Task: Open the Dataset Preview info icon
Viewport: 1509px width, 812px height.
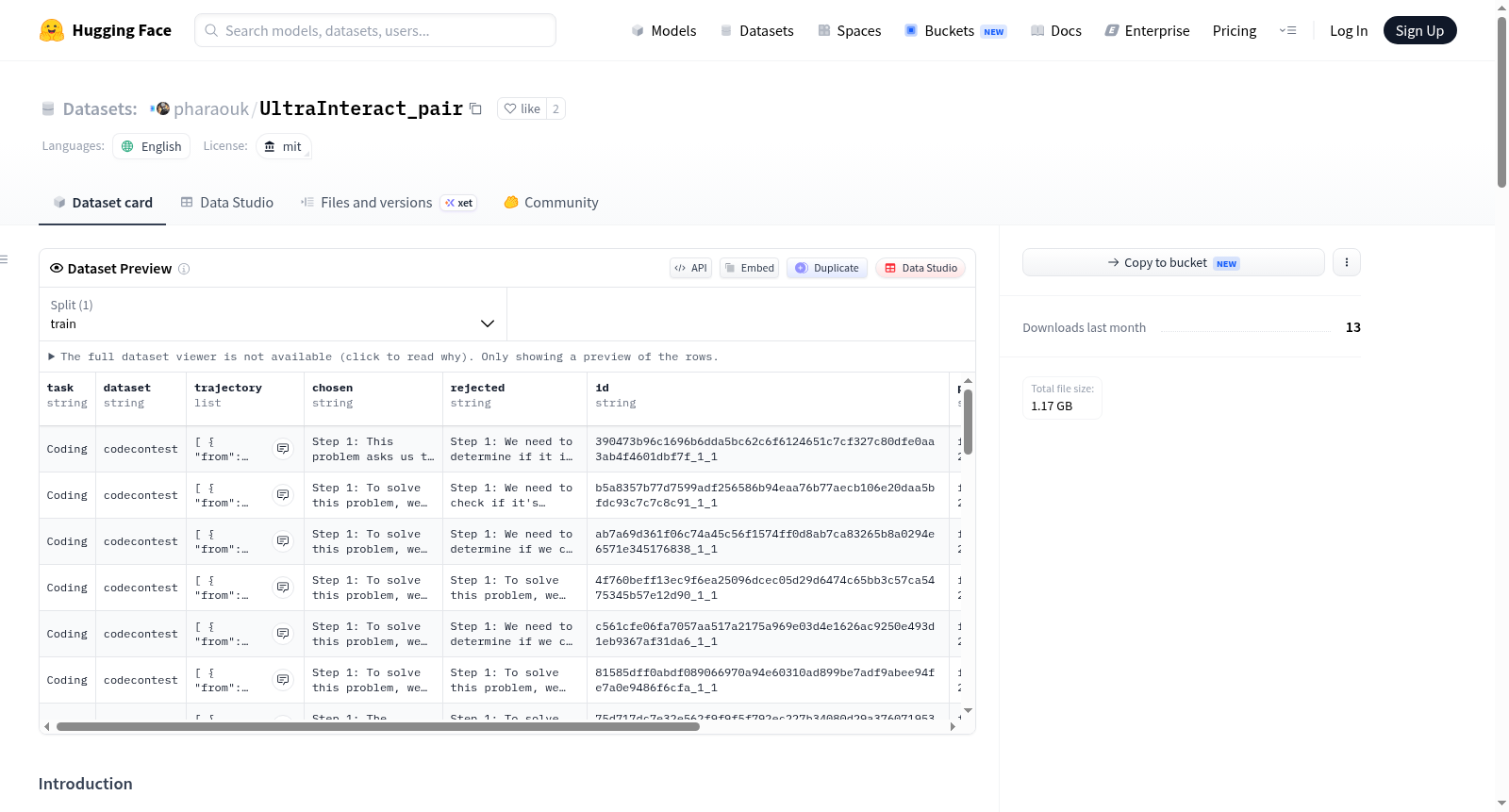Action: coord(184,269)
